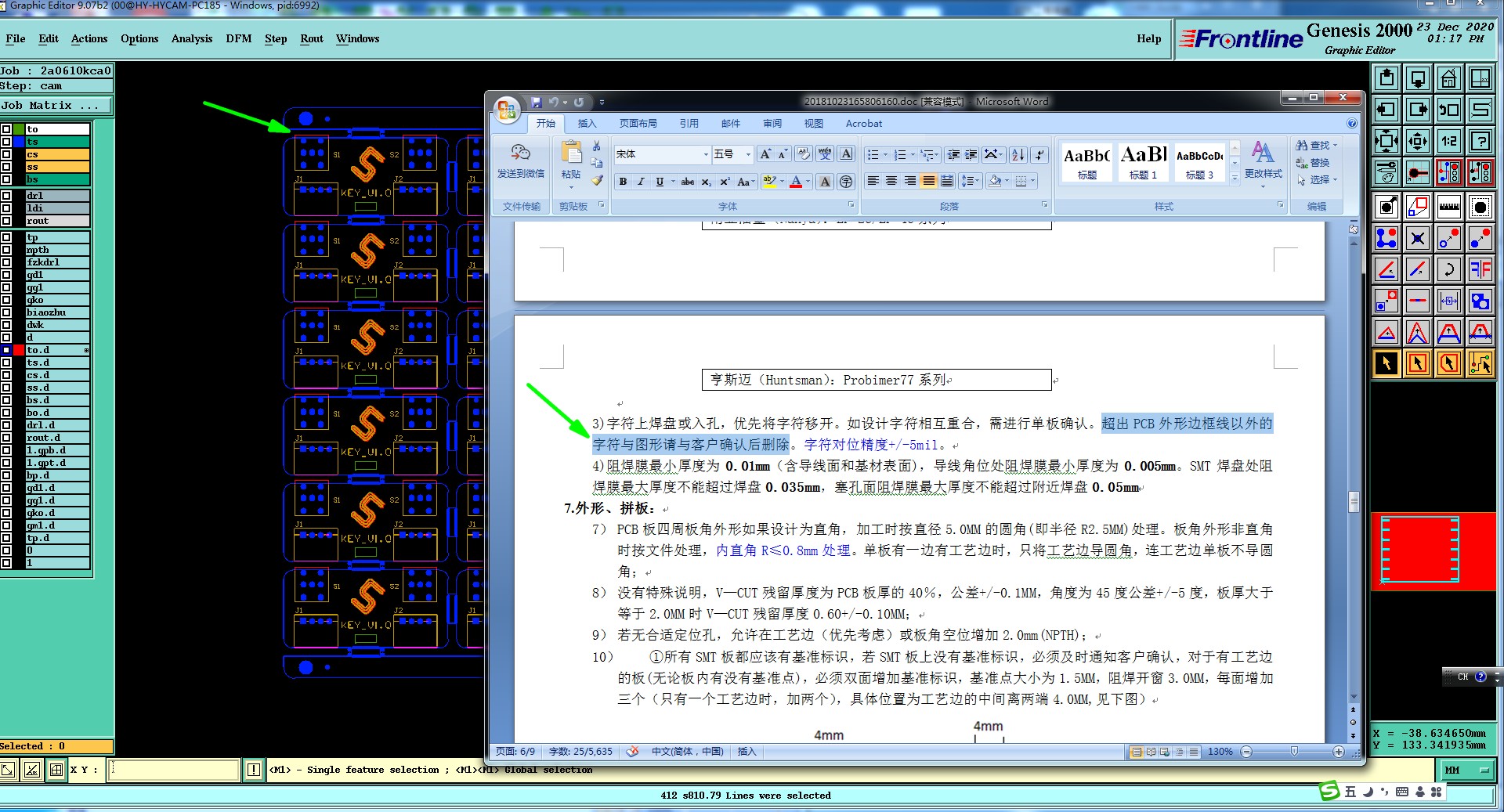Select the polygon selection arrow tool
This screenshot has height=812, width=1504.
[x=1448, y=363]
